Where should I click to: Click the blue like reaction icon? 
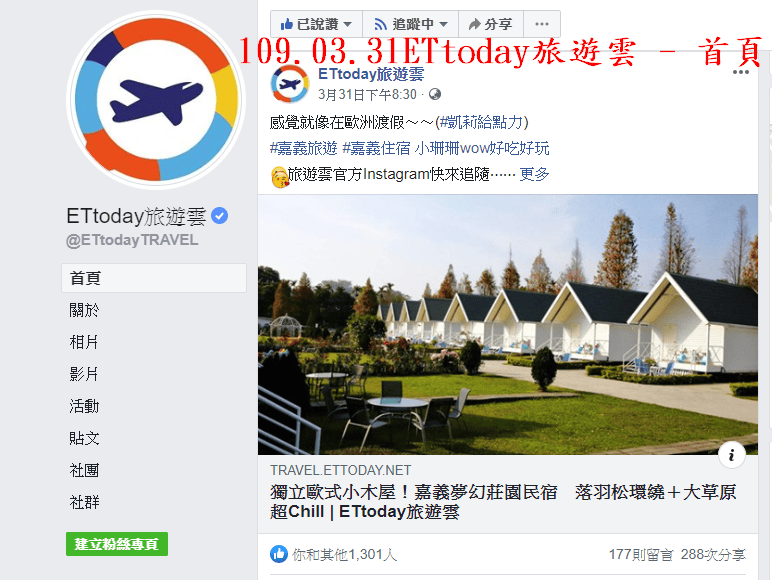click(279, 554)
